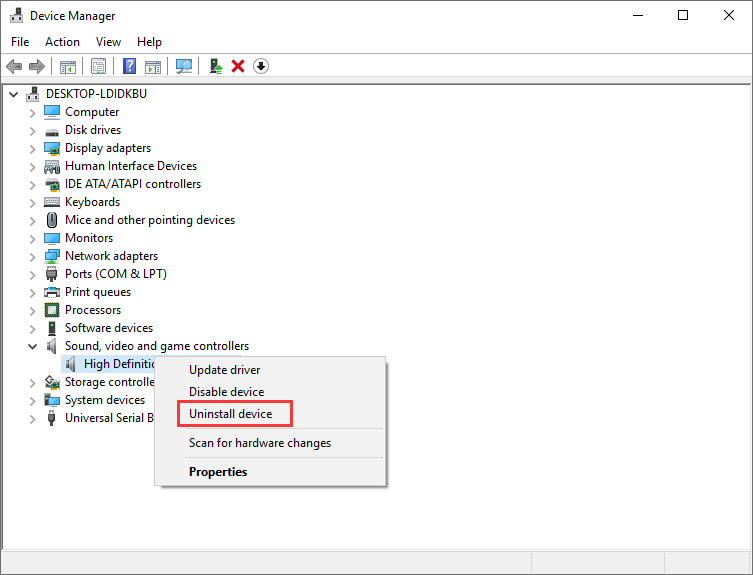Open the Action menu
Image resolution: width=753 pixels, height=575 pixels.
(x=62, y=42)
